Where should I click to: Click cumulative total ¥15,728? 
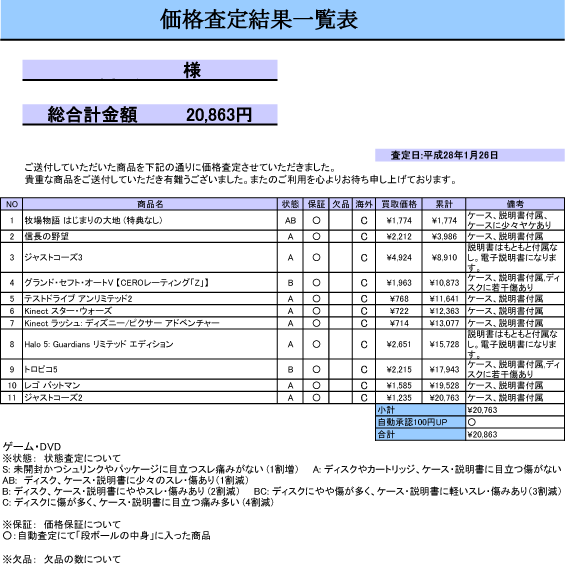[x=444, y=344]
